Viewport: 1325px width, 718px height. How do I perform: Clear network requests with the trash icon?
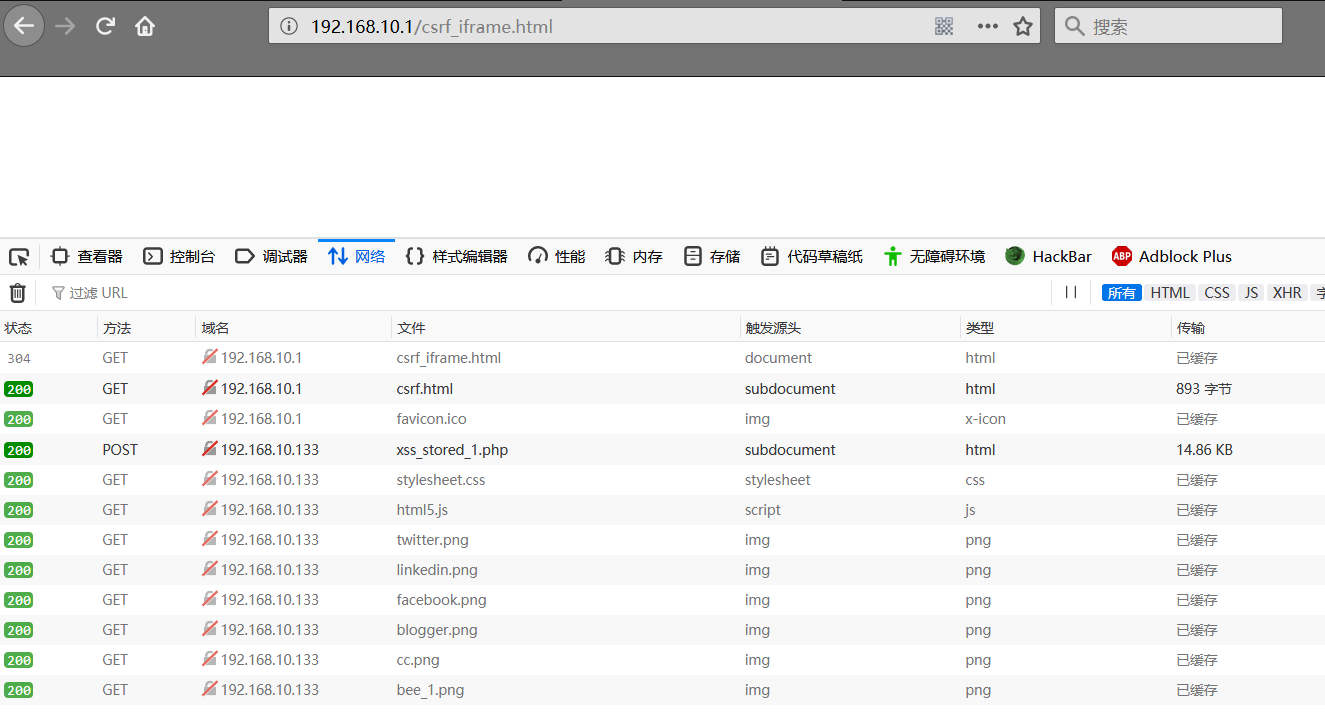tap(18, 293)
